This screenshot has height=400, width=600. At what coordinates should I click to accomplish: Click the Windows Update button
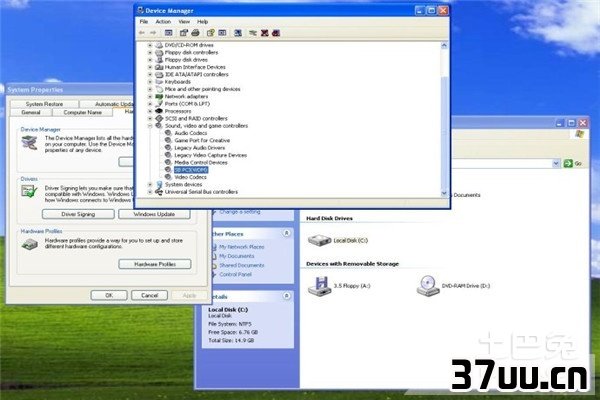154,214
